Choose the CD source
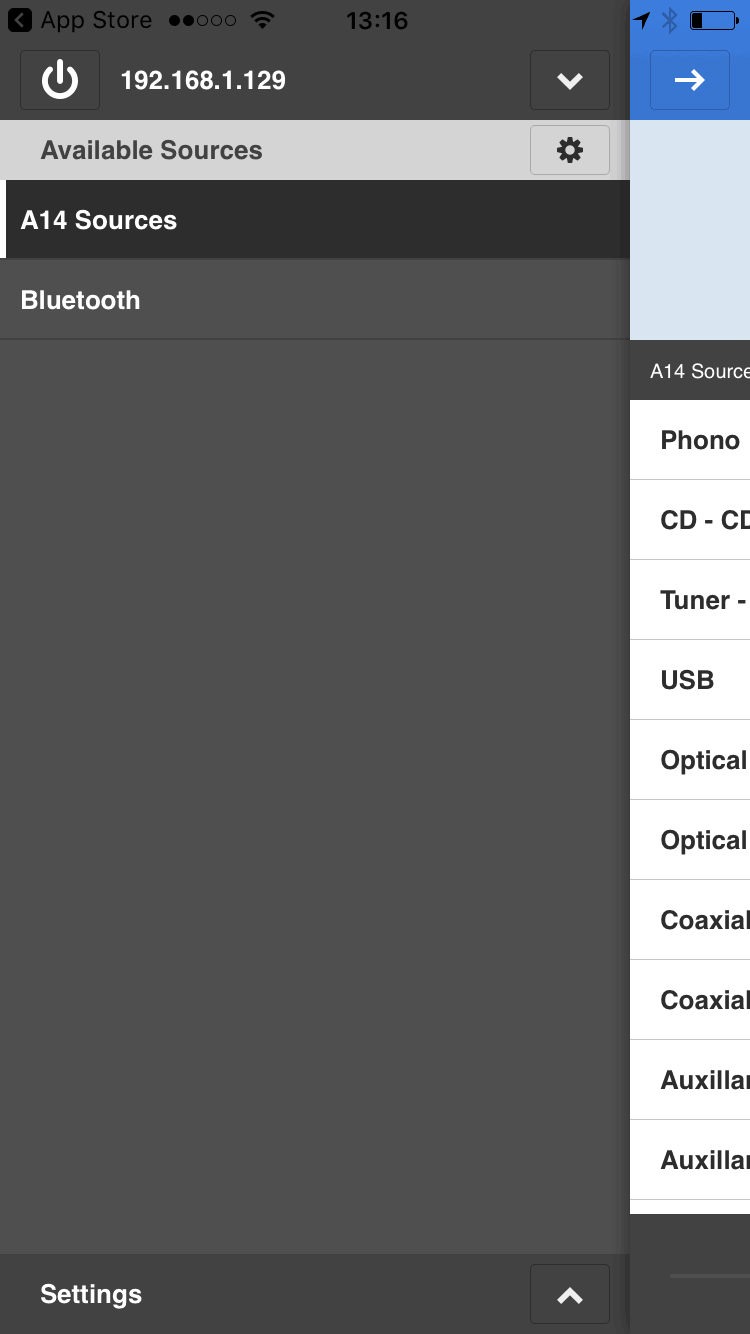Viewport: 750px width, 1334px height. tap(690, 520)
